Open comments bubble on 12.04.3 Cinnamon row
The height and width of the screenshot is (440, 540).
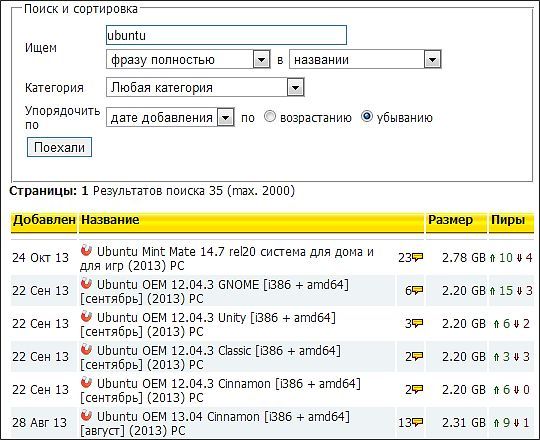pyautogui.click(x=418, y=390)
